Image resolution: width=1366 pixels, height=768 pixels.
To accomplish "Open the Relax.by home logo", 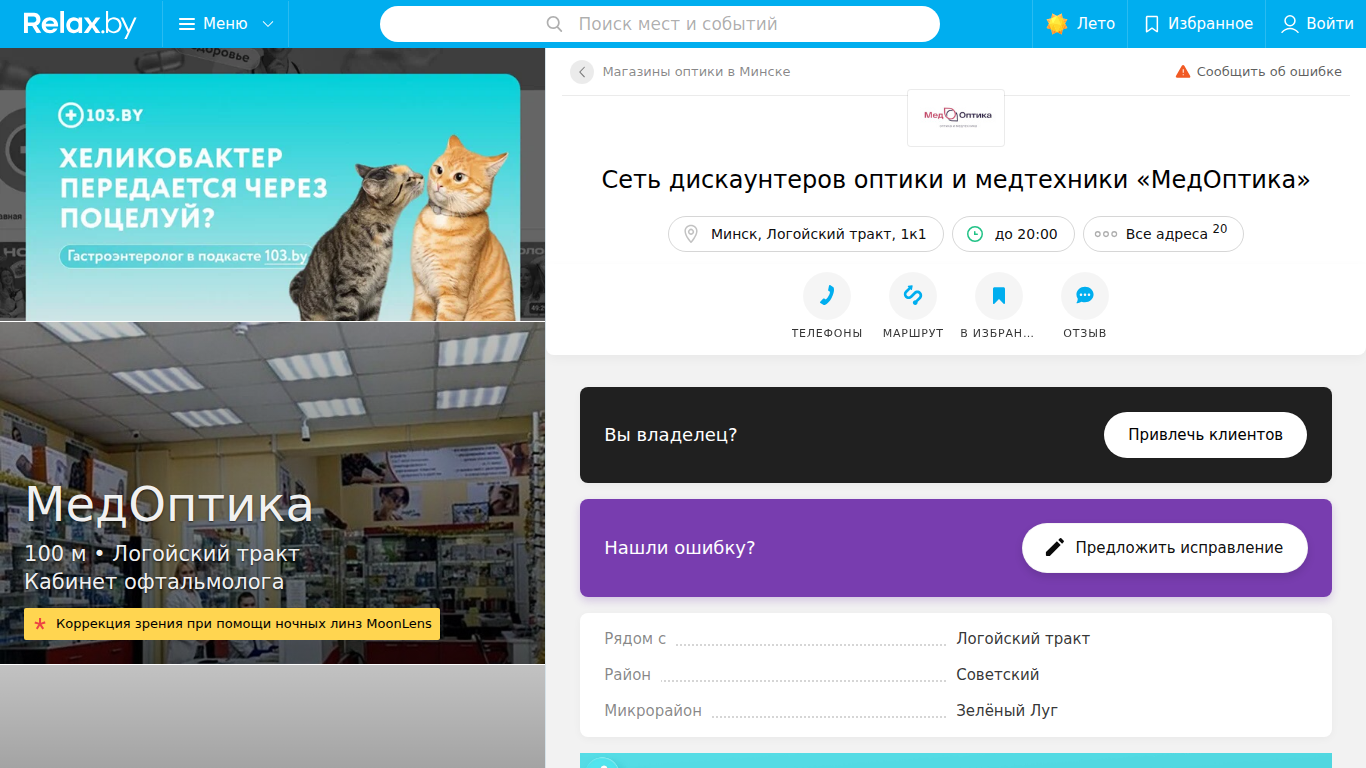I will click(x=80, y=24).
